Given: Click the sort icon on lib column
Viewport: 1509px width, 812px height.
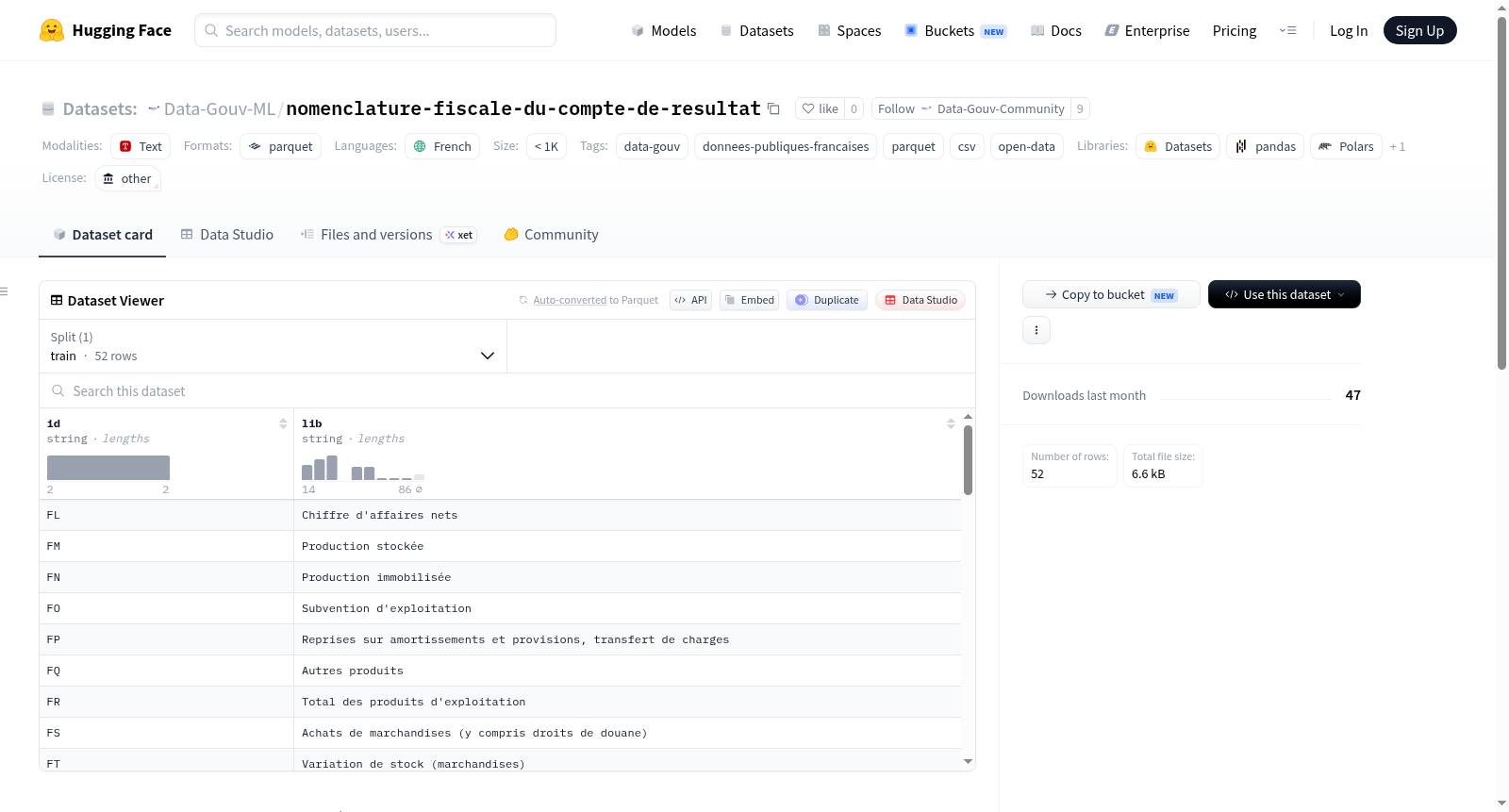Looking at the screenshot, I should click(951, 423).
